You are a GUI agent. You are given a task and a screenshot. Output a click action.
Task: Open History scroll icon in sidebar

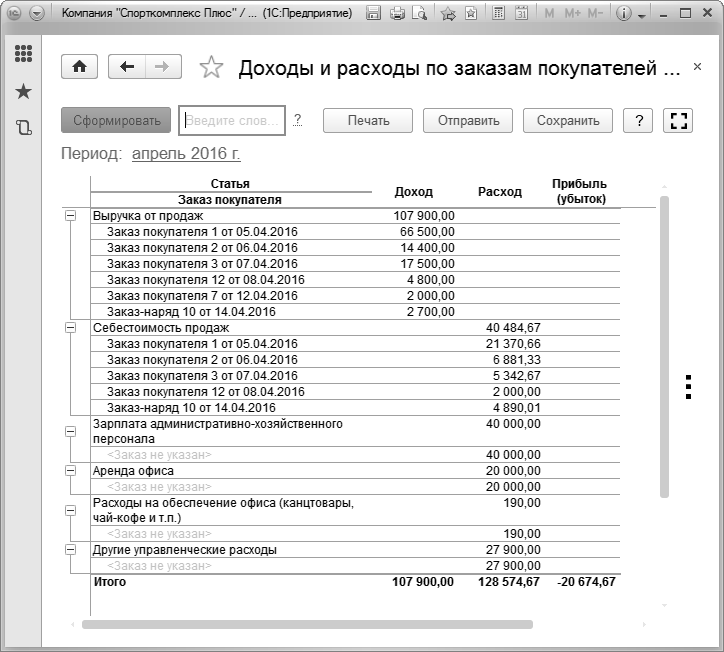(24, 127)
